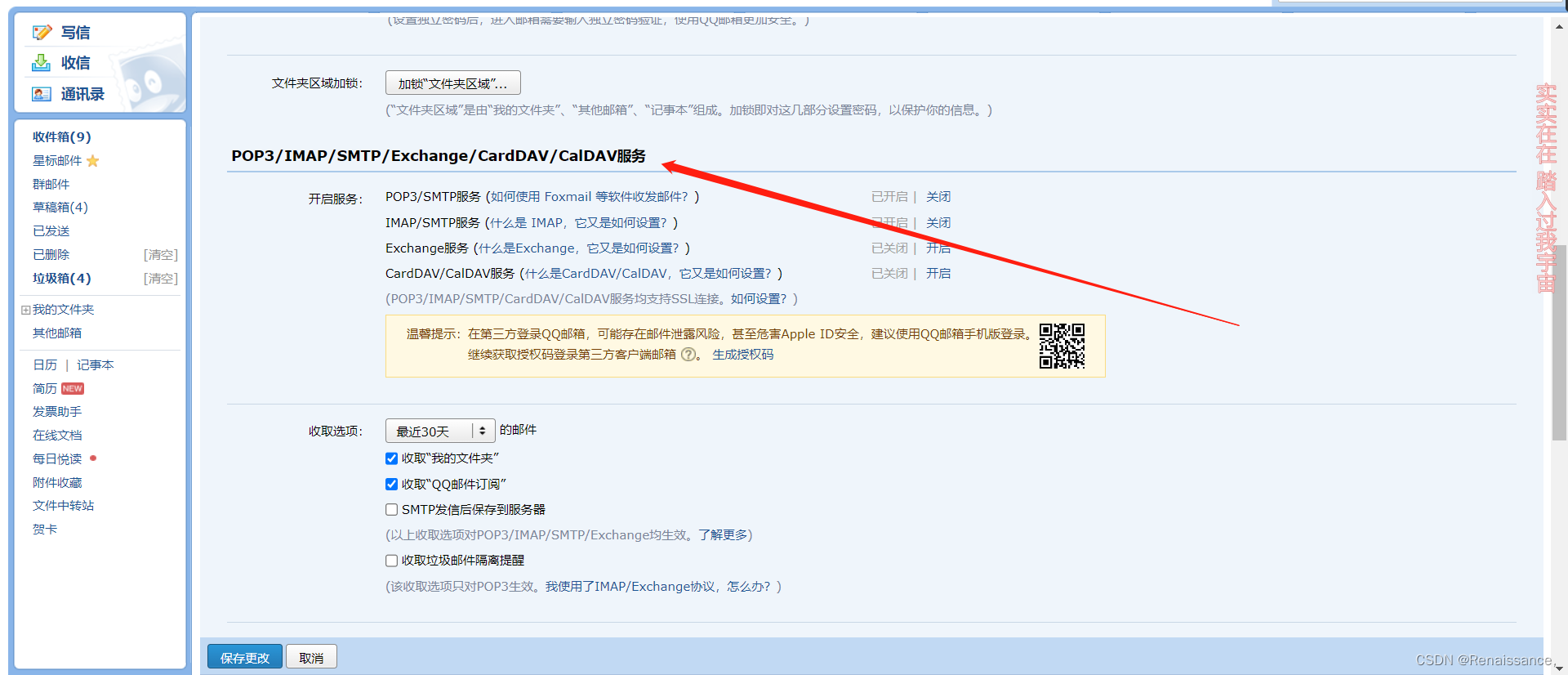The height and width of the screenshot is (675, 1568).
Task: Click 清空 next to 已删除
Action: (161, 255)
